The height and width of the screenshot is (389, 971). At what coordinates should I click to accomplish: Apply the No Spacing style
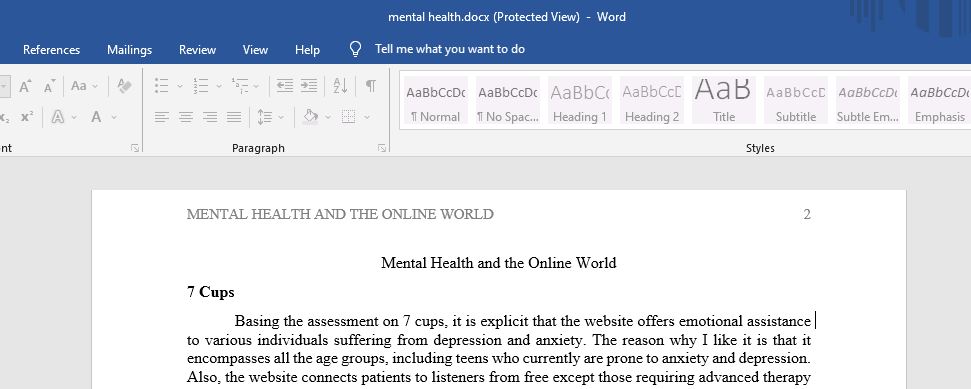click(x=508, y=100)
